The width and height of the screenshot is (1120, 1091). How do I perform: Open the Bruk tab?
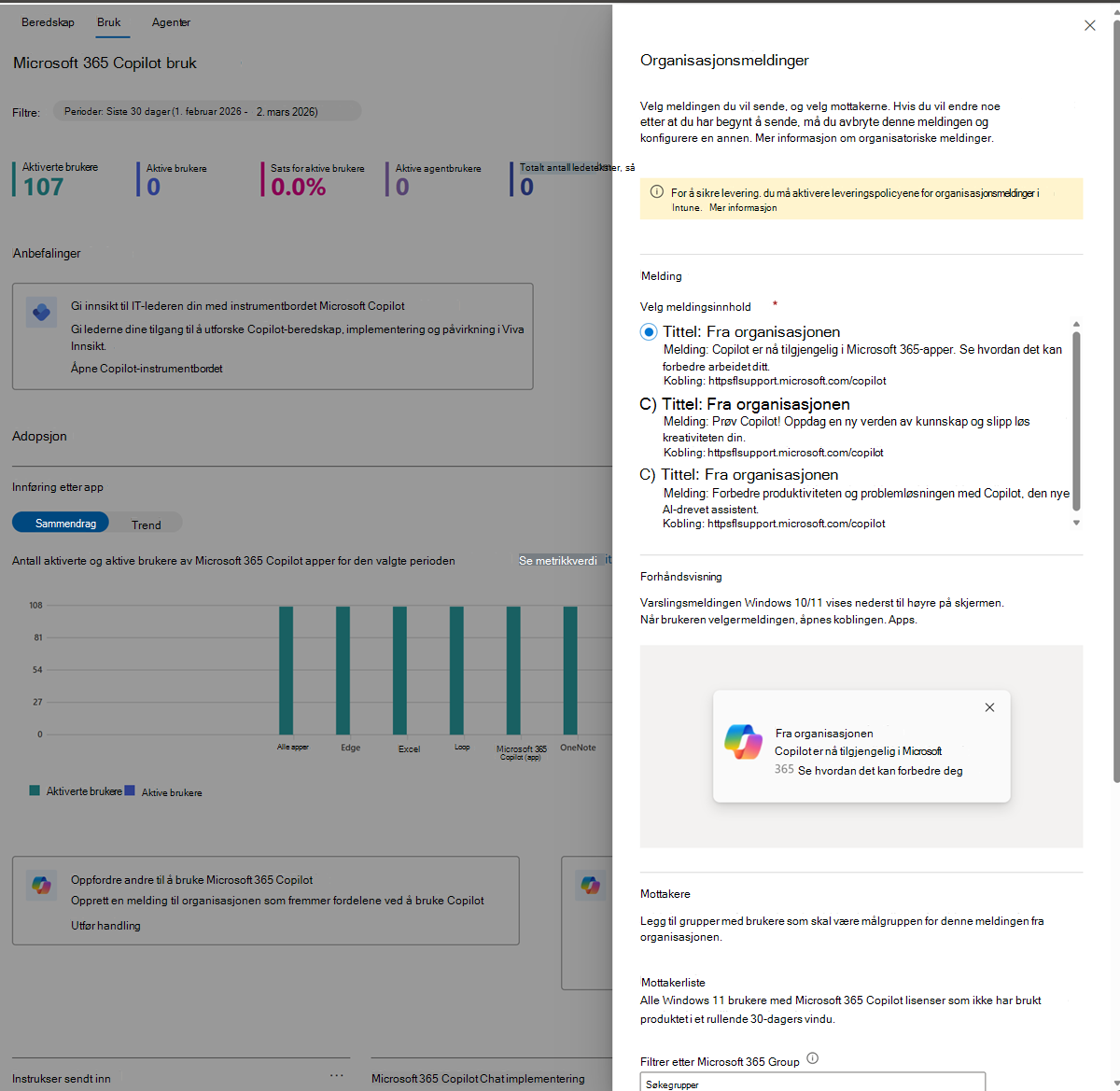click(x=109, y=22)
